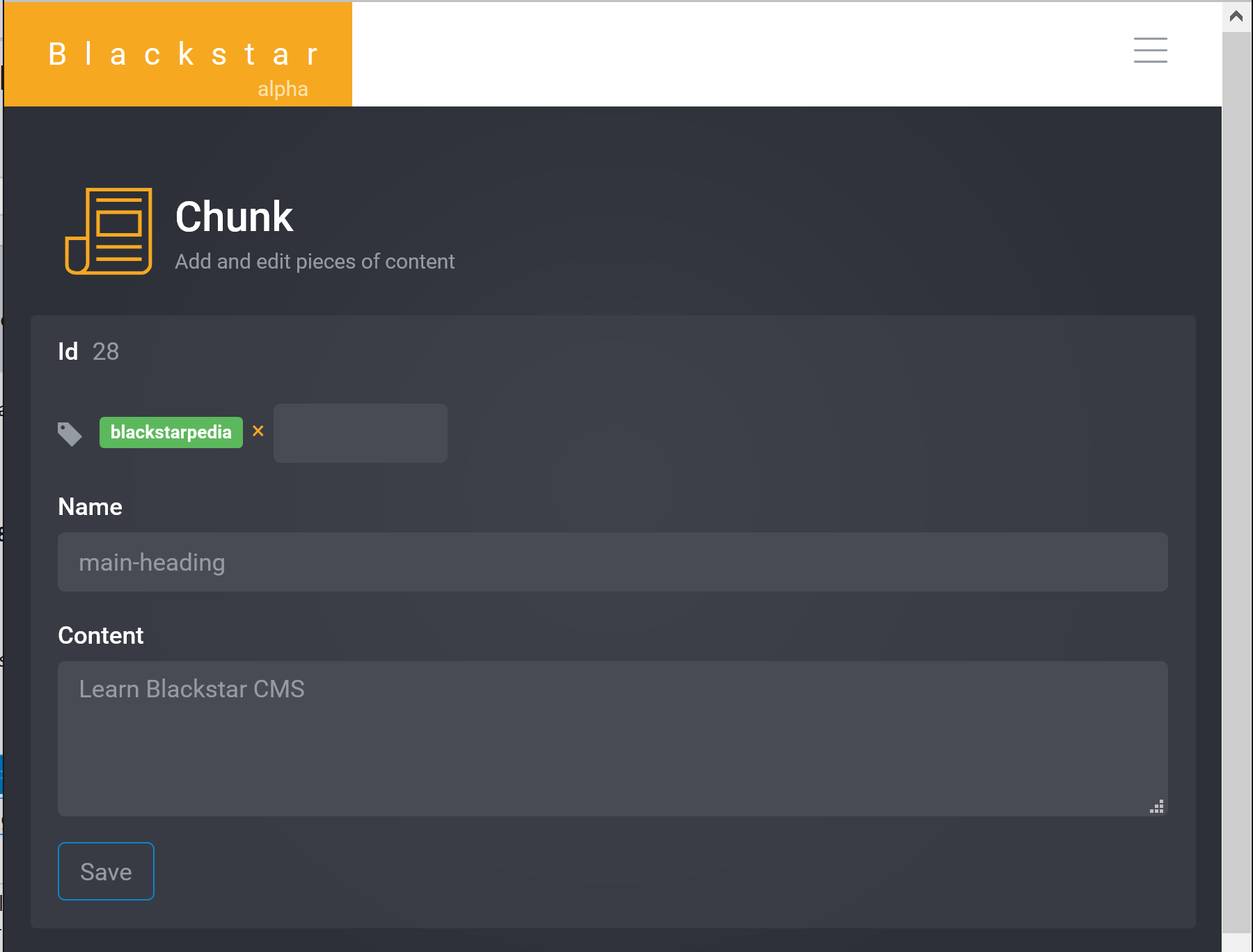The width and height of the screenshot is (1253, 952).
Task: Click the Content field label
Action: point(101,635)
